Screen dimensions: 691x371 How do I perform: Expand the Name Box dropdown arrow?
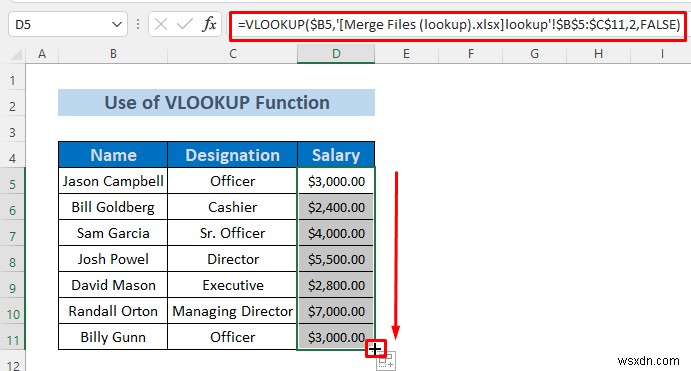(x=117, y=24)
